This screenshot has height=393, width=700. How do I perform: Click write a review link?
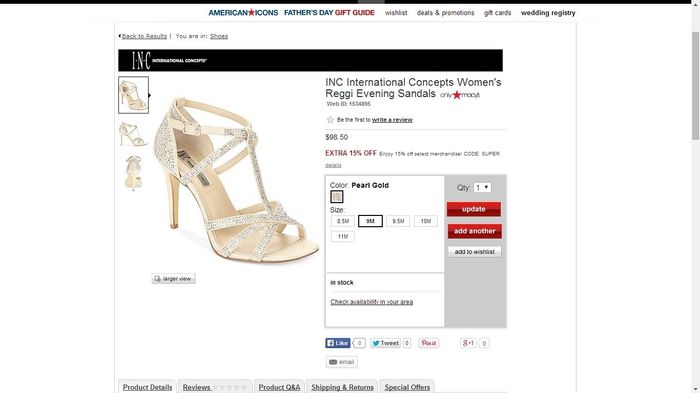click(x=392, y=120)
